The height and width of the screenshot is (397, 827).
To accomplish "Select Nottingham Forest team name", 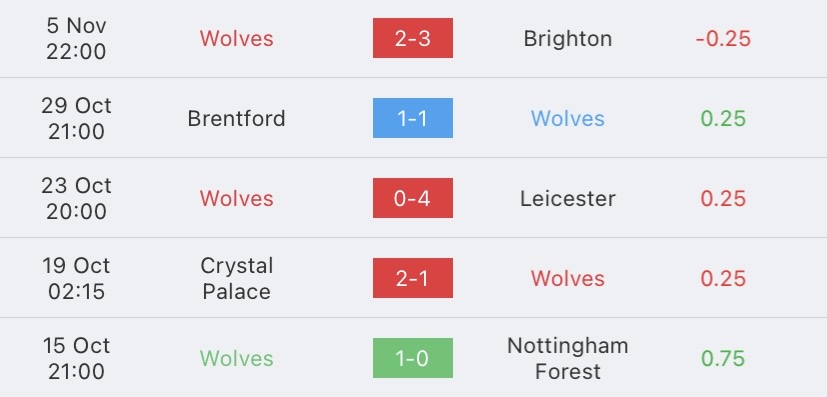I will 568,359.
